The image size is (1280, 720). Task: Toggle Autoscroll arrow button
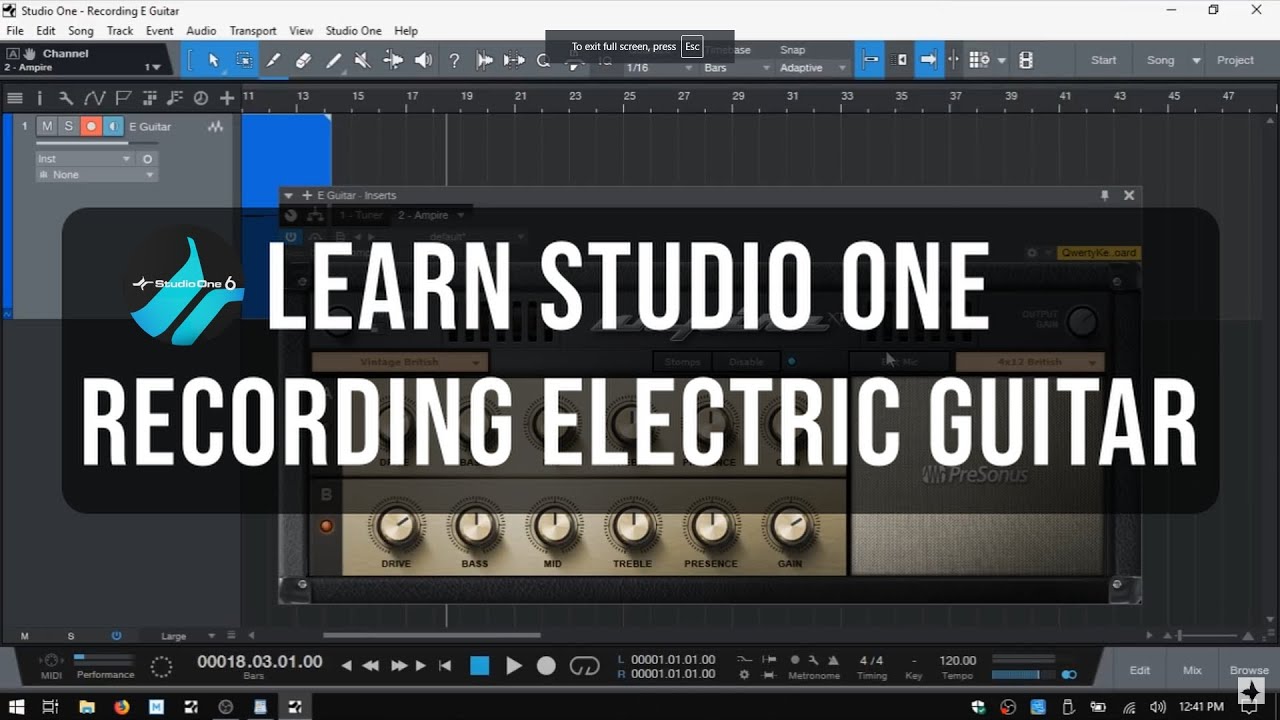click(929, 60)
